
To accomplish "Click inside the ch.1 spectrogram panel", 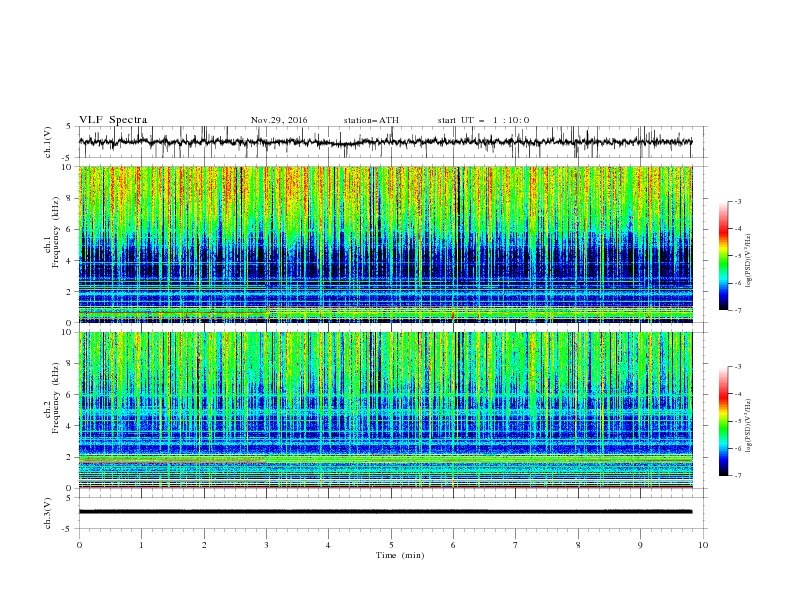I will (385, 244).
